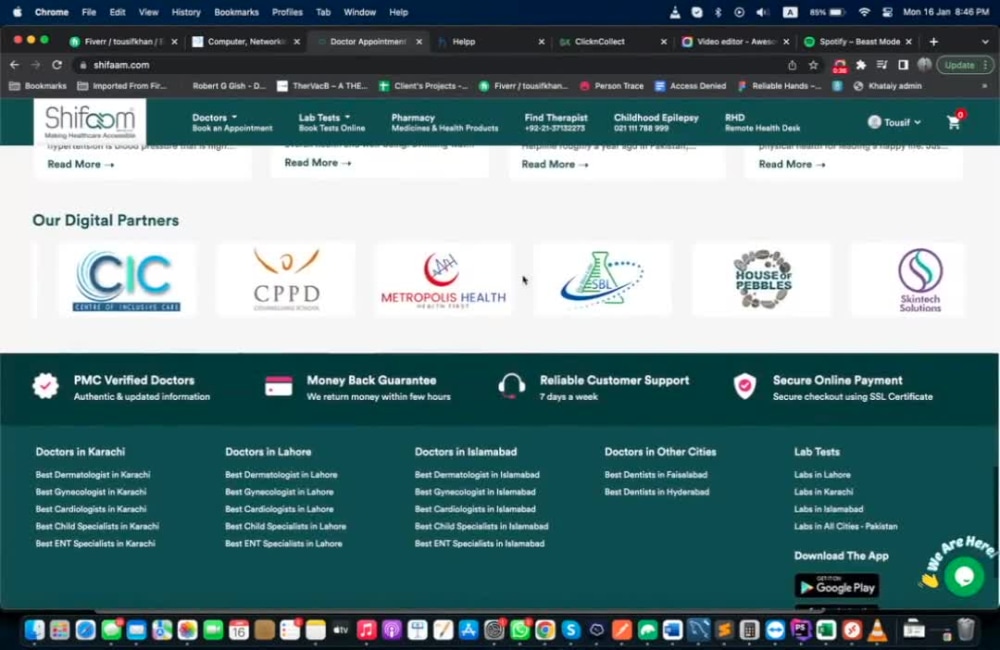The width and height of the screenshot is (1000, 650).
Task: Reload the page in Chrome
Action: [57, 65]
